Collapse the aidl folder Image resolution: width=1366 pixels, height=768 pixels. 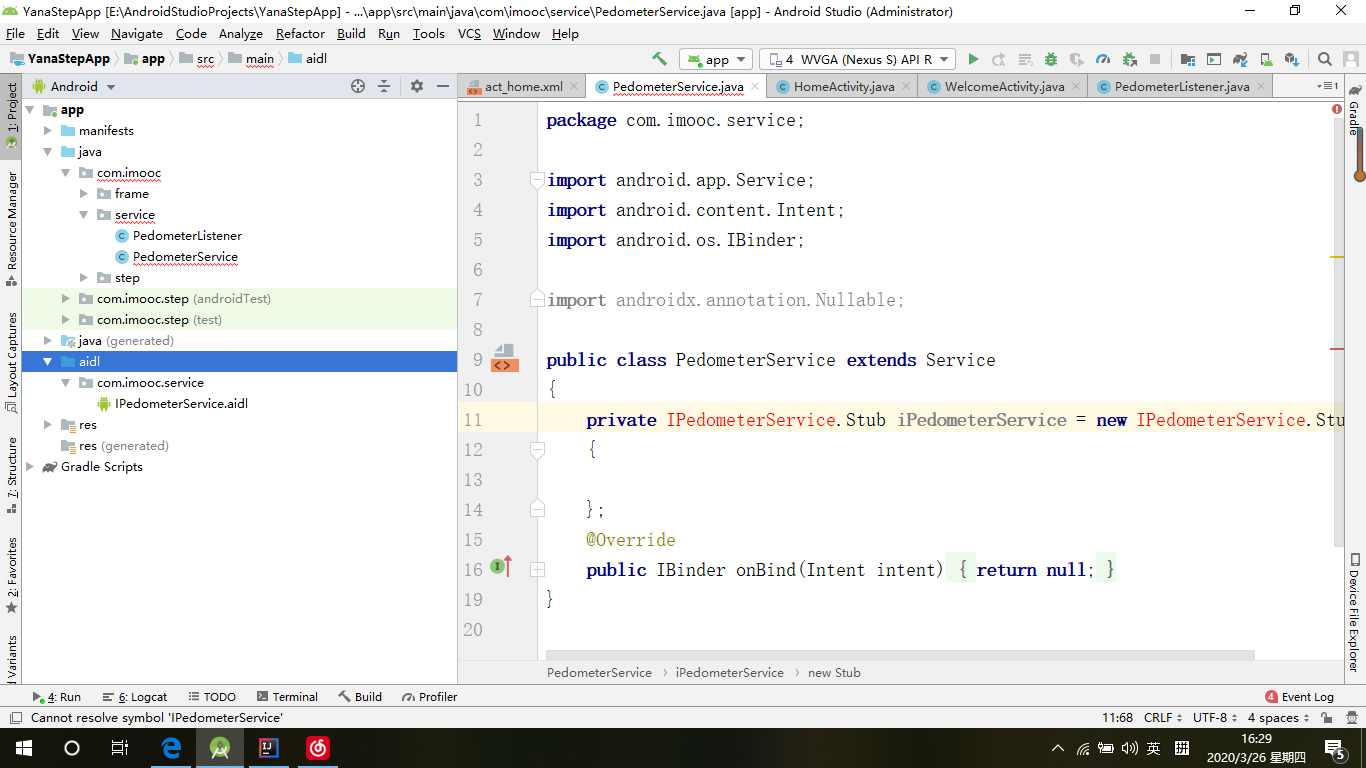click(48, 362)
